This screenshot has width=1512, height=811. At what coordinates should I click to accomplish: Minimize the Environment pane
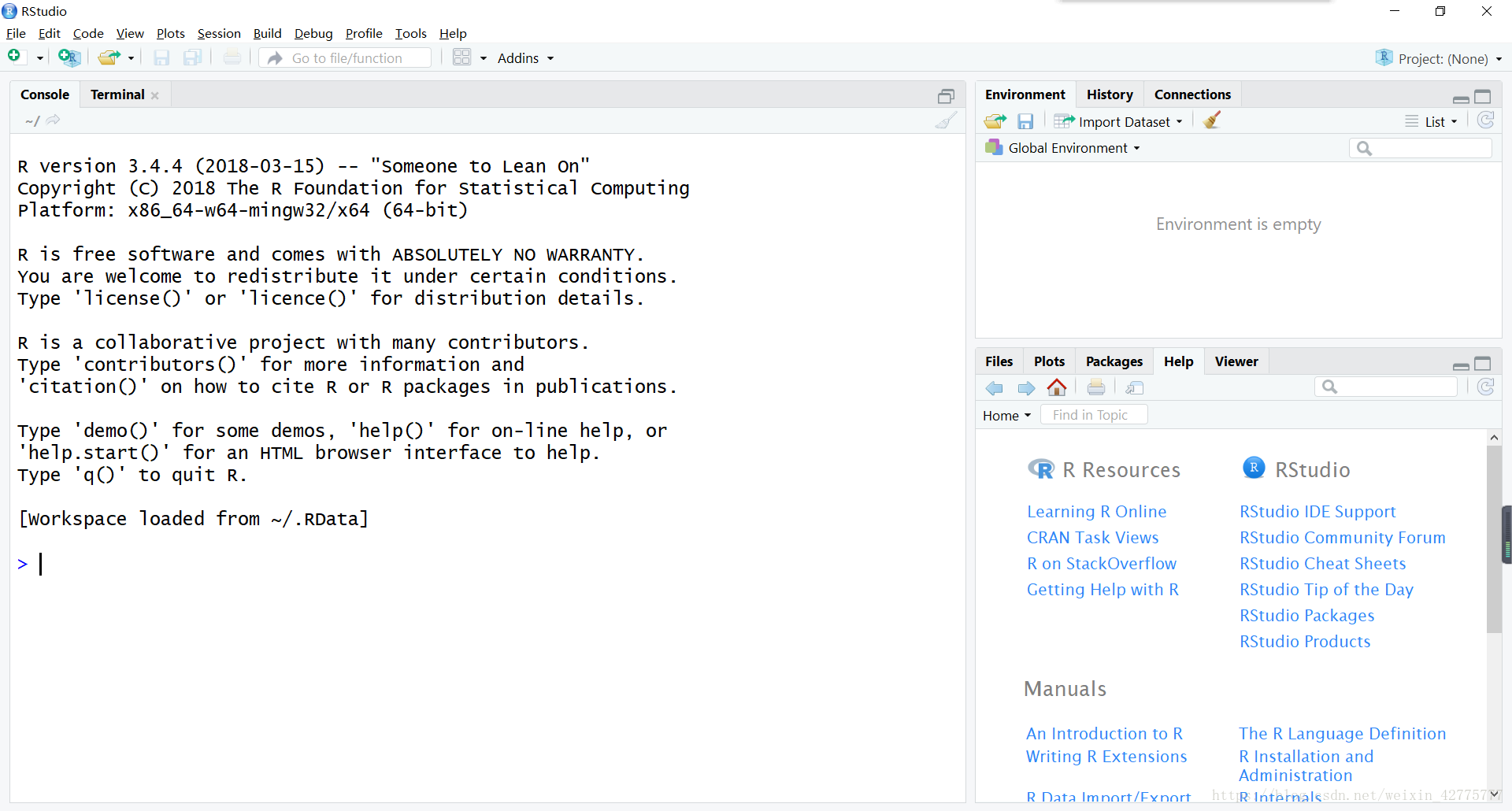[1461, 99]
